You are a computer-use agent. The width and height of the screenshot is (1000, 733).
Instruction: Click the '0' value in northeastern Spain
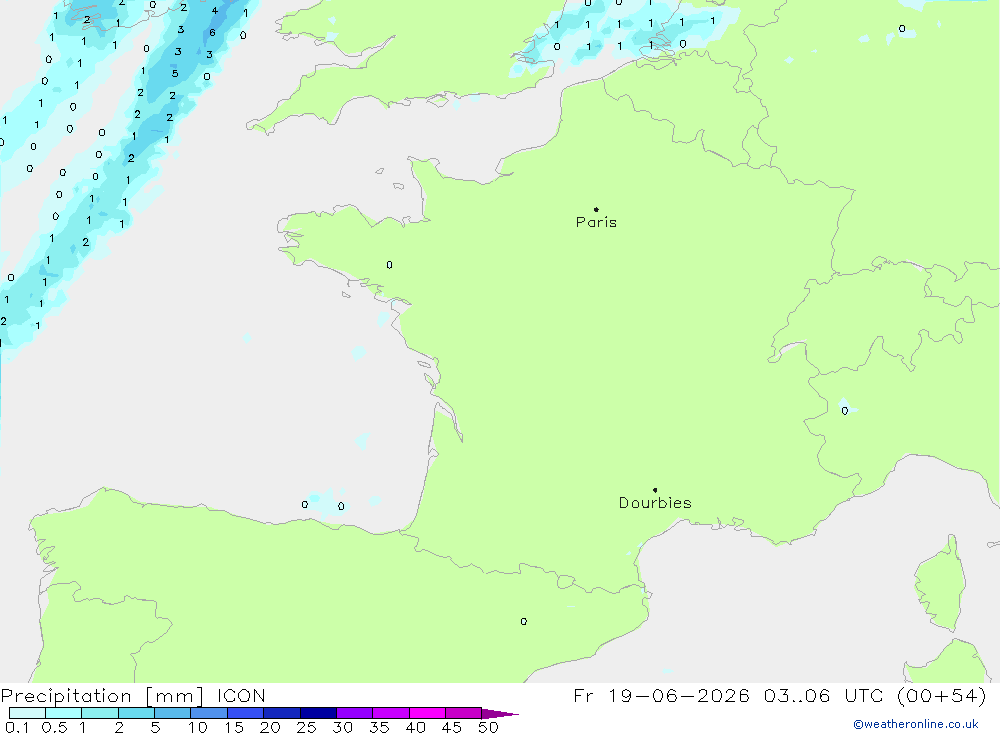click(x=524, y=621)
